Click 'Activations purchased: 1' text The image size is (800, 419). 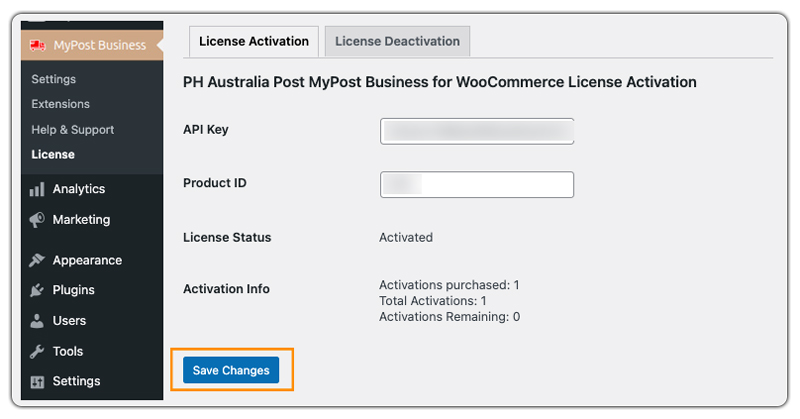click(449, 285)
